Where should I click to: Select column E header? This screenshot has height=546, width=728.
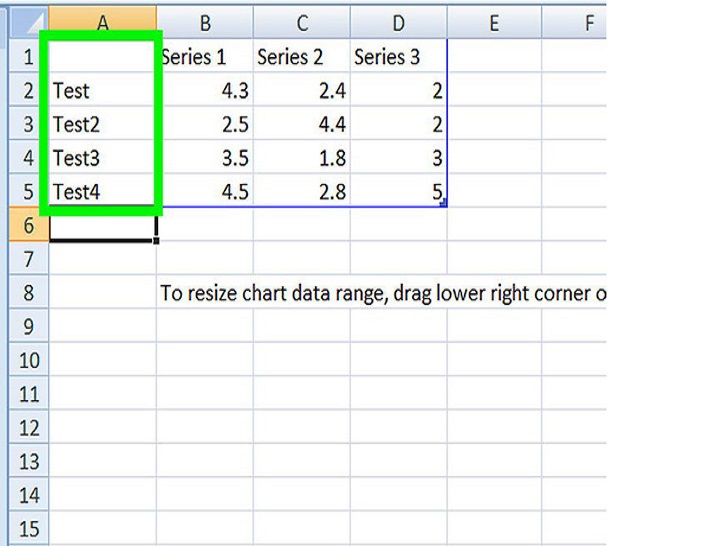pos(494,22)
